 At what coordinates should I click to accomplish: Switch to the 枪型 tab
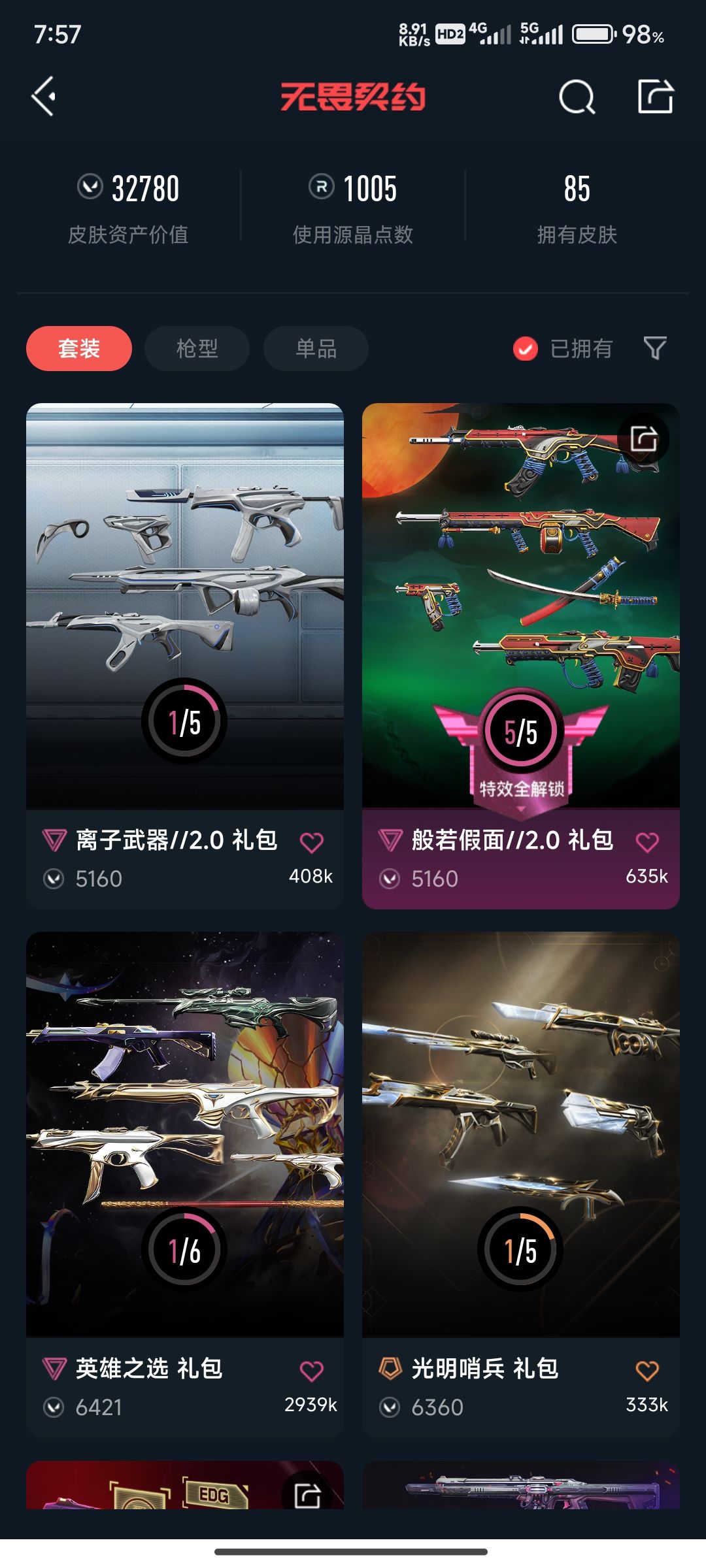[x=197, y=348]
